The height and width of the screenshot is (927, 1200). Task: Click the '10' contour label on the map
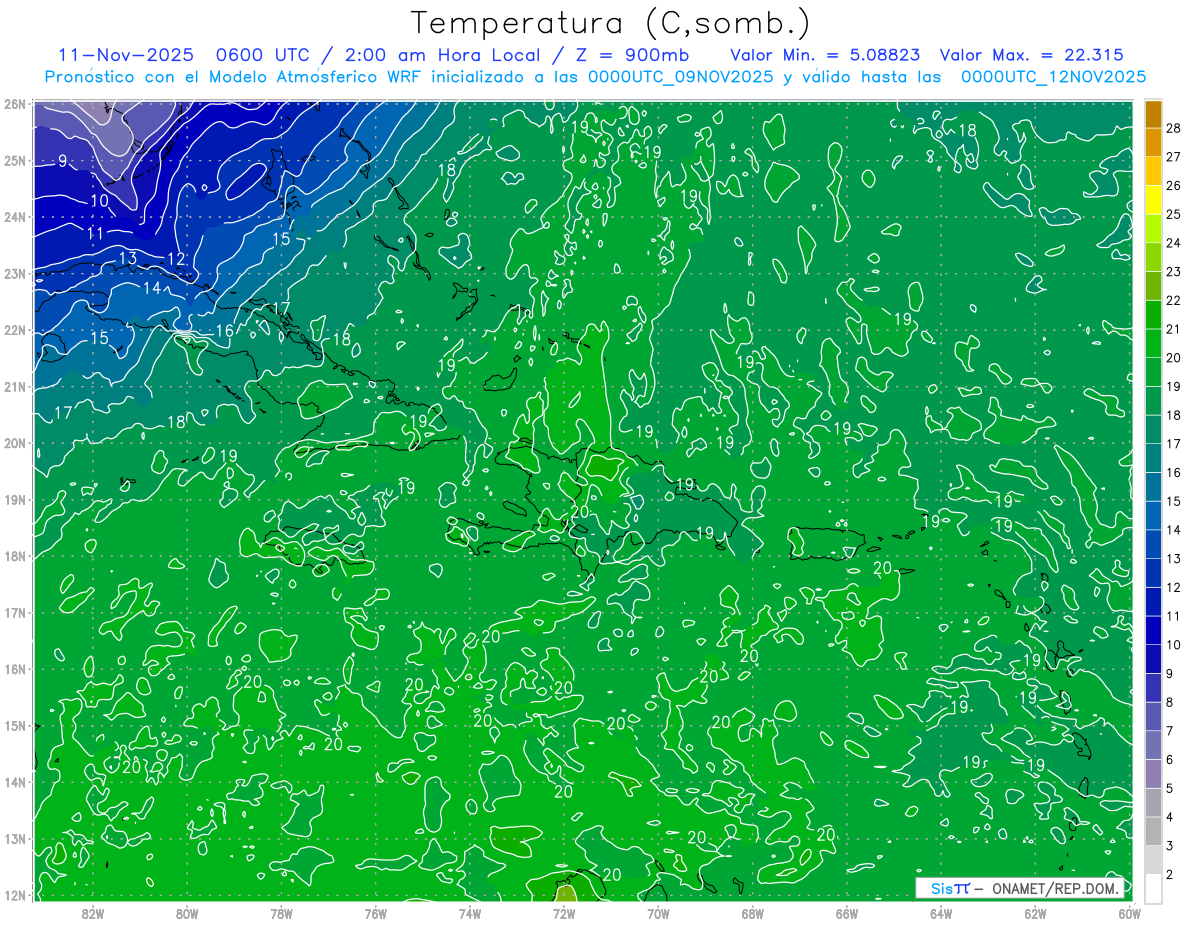click(99, 201)
